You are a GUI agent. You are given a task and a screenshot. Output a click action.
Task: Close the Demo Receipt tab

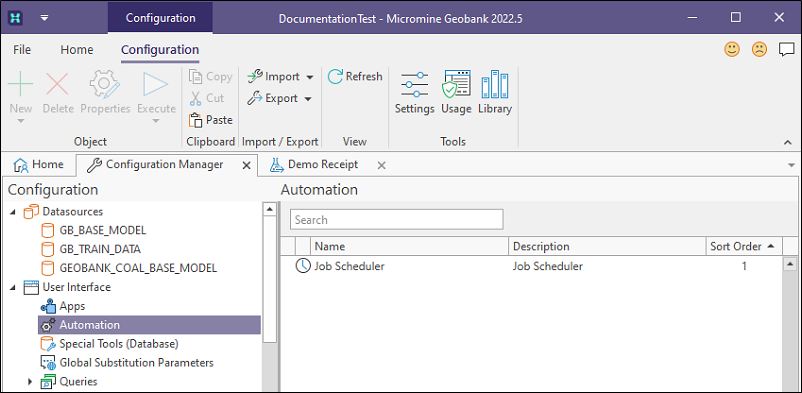click(381, 165)
